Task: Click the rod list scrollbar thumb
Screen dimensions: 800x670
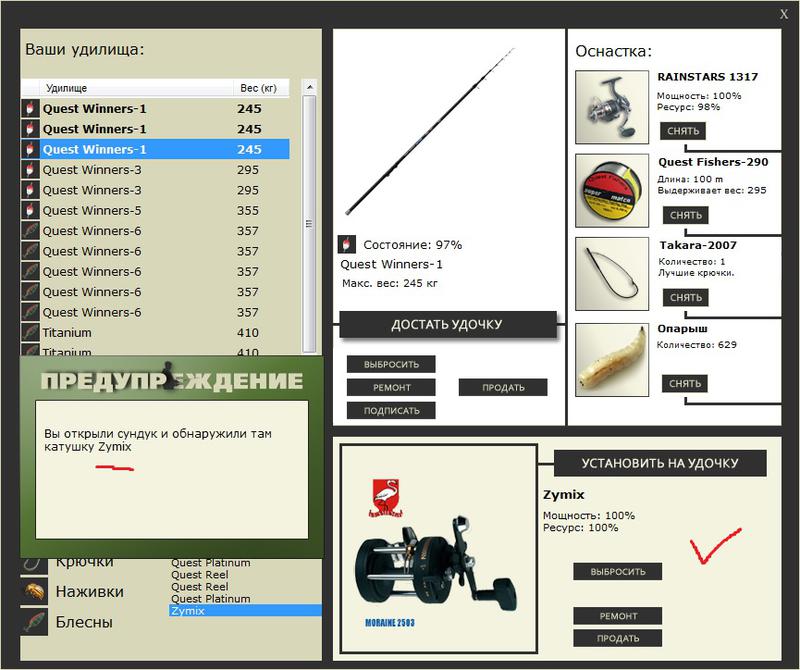Action: click(309, 224)
